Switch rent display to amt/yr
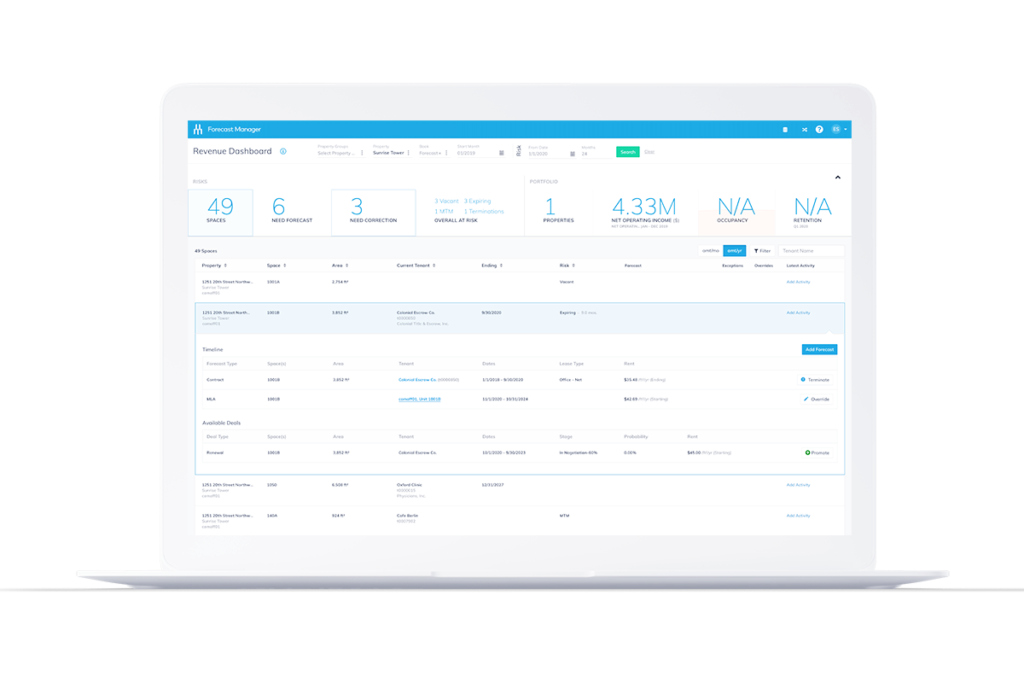The width and height of the screenshot is (1024, 683). 734,251
